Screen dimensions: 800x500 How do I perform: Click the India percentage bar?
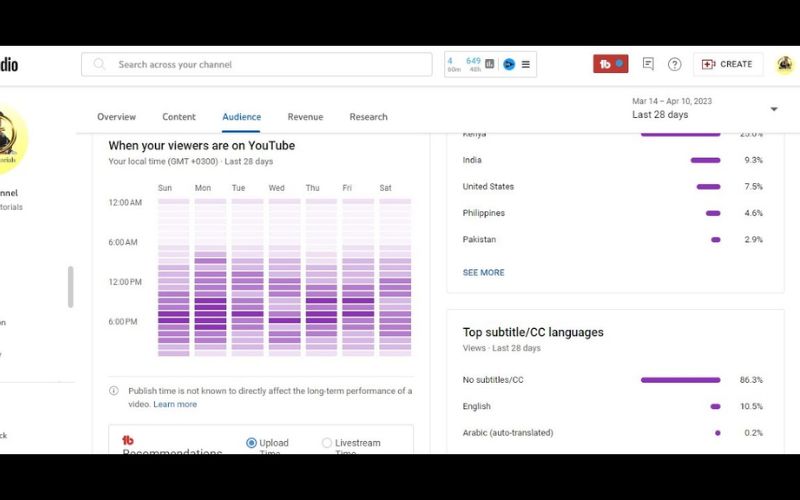[x=706, y=160]
